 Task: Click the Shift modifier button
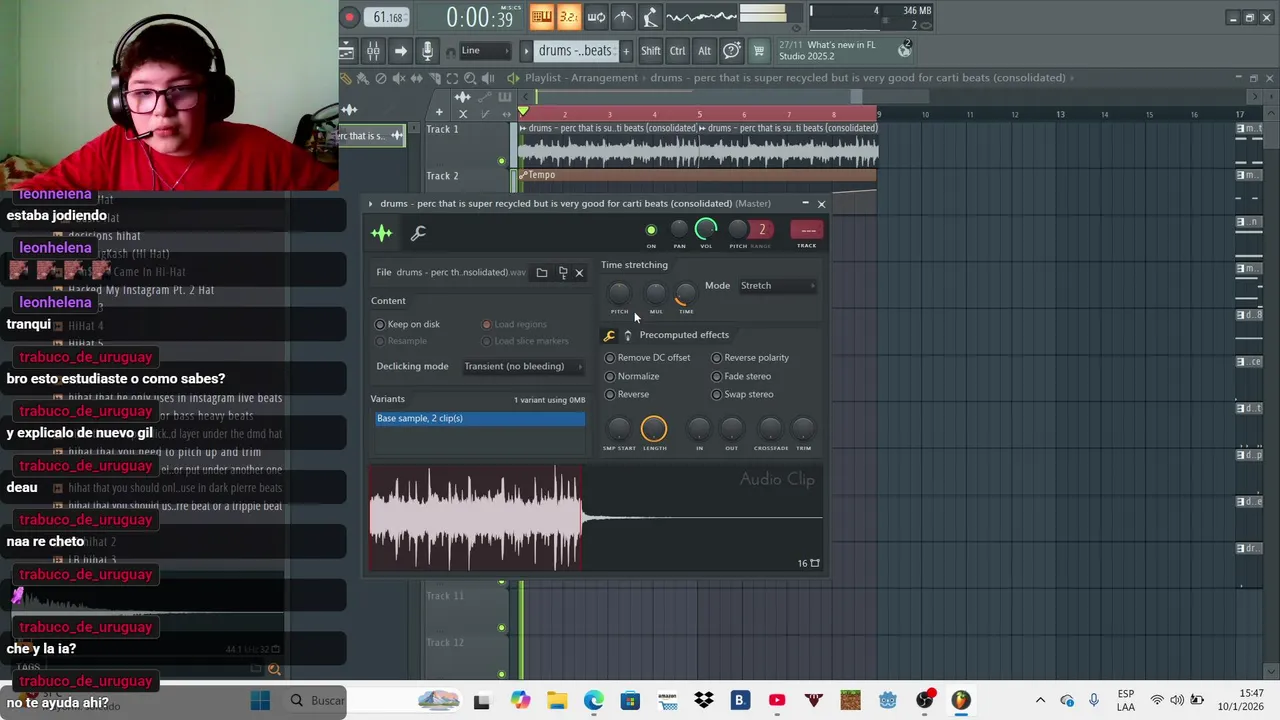651,51
